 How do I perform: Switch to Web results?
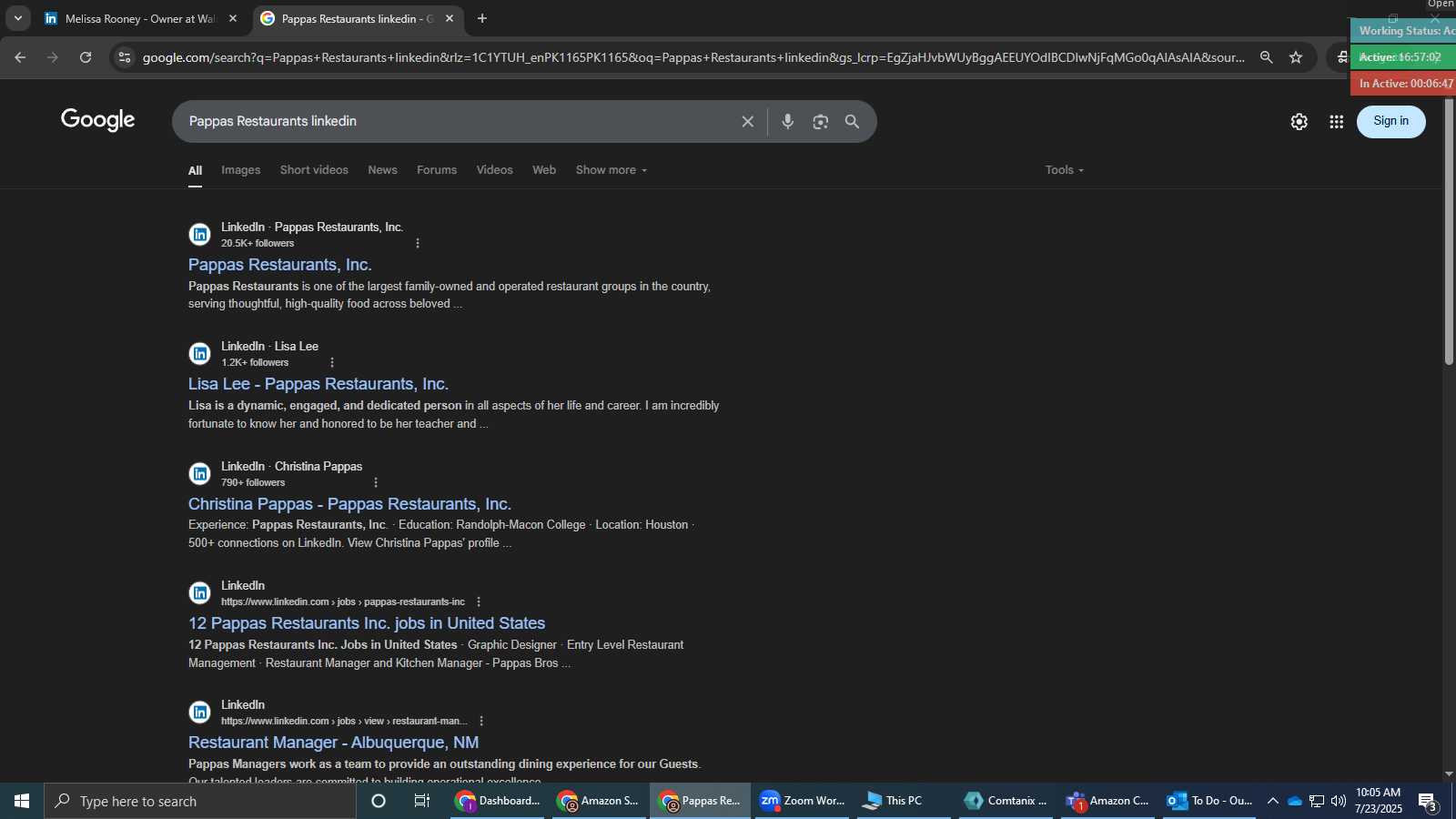tap(544, 170)
